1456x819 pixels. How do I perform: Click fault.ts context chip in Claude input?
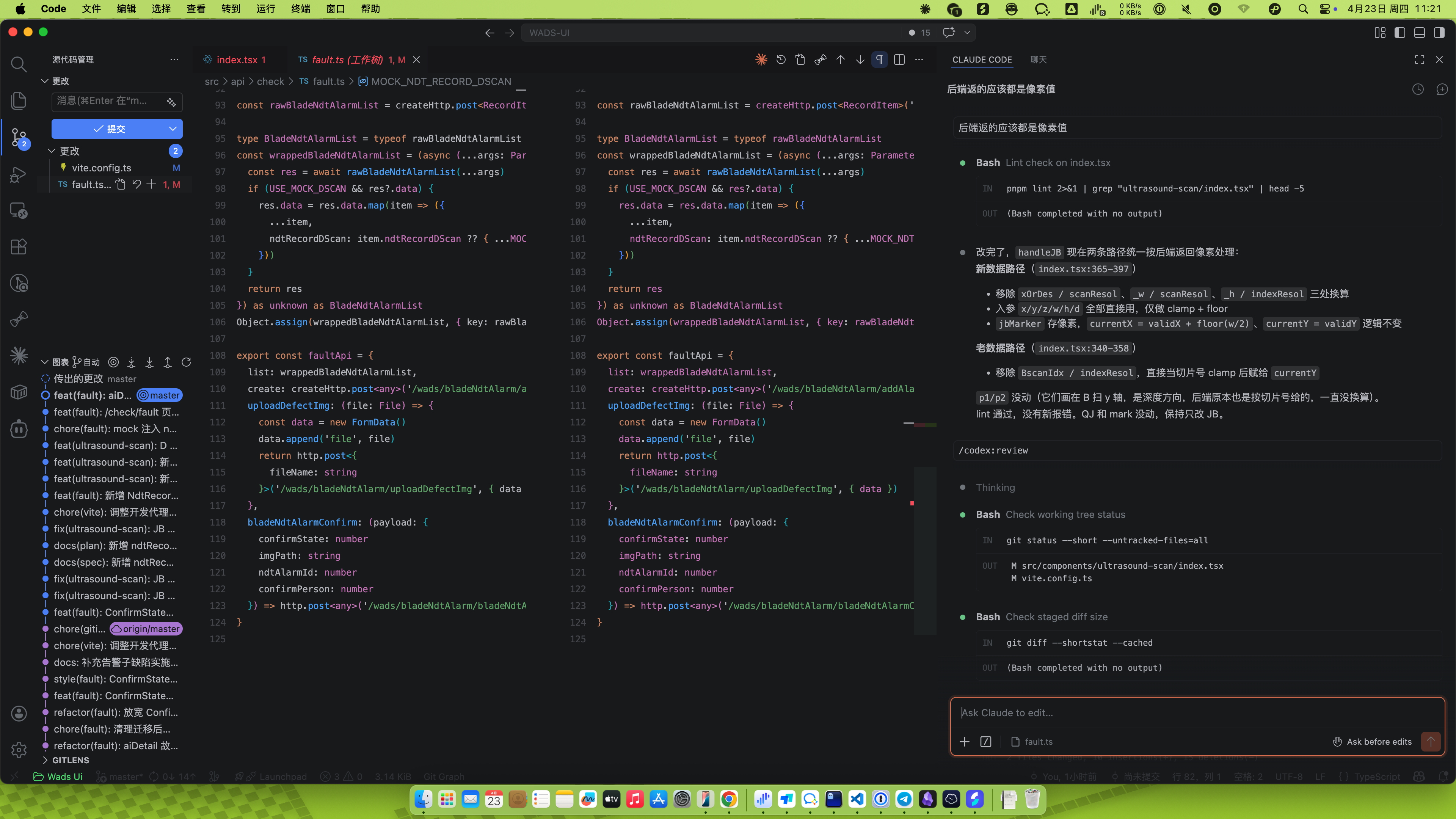[x=1031, y=742]
